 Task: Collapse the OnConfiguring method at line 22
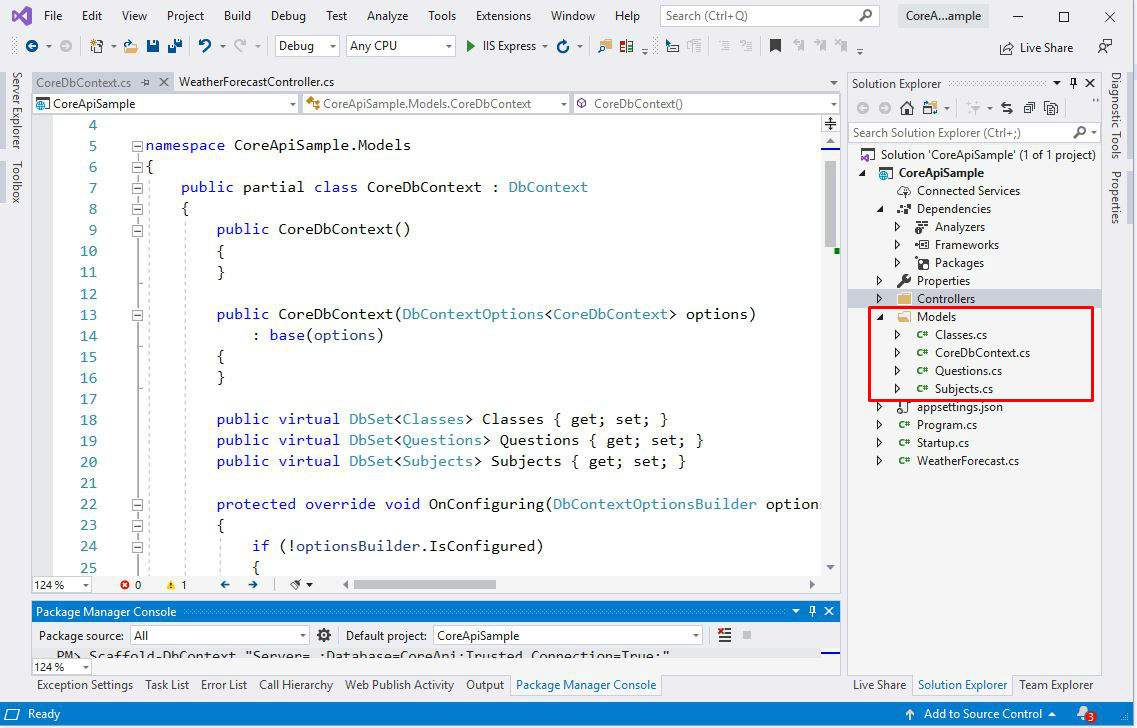[137, 505]
